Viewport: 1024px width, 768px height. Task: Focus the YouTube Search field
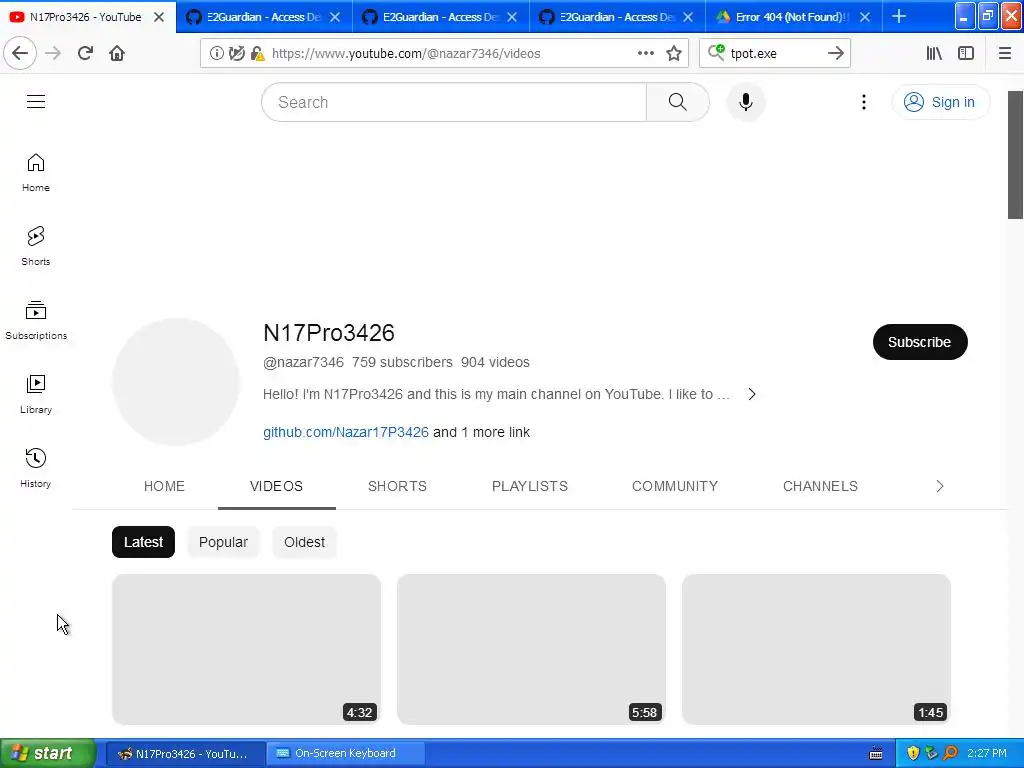454,102
